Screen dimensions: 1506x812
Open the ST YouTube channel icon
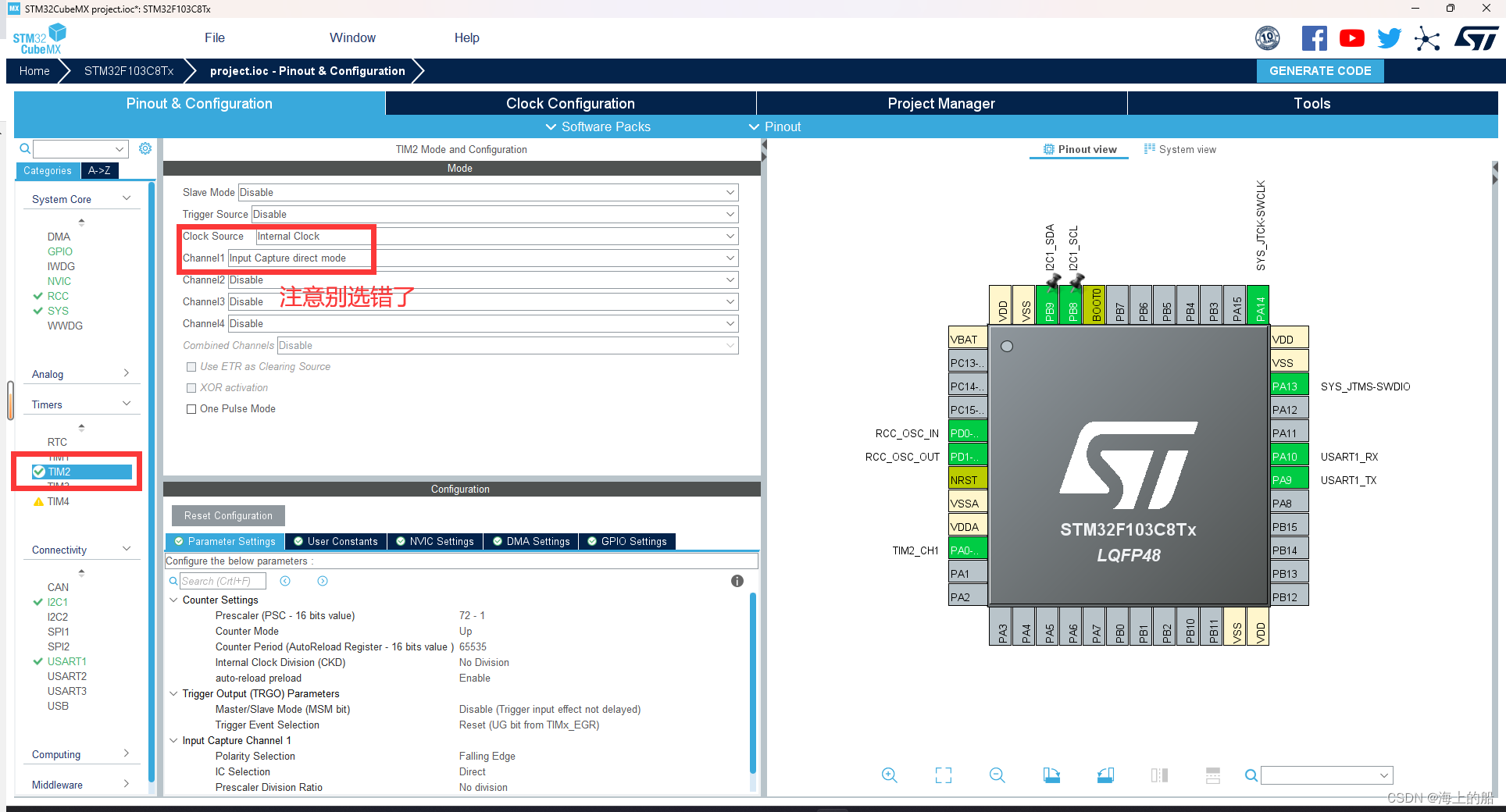click(1352, 37)
